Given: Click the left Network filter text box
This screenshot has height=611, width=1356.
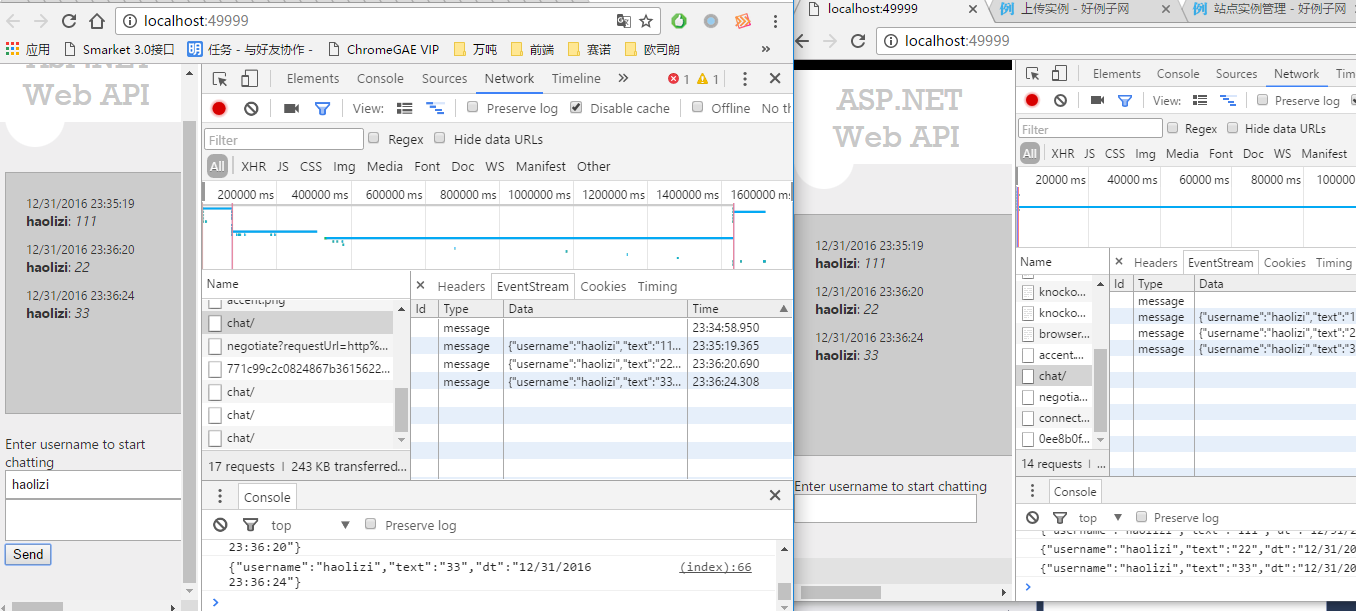Looking at the screenshot, I should 284,140.
